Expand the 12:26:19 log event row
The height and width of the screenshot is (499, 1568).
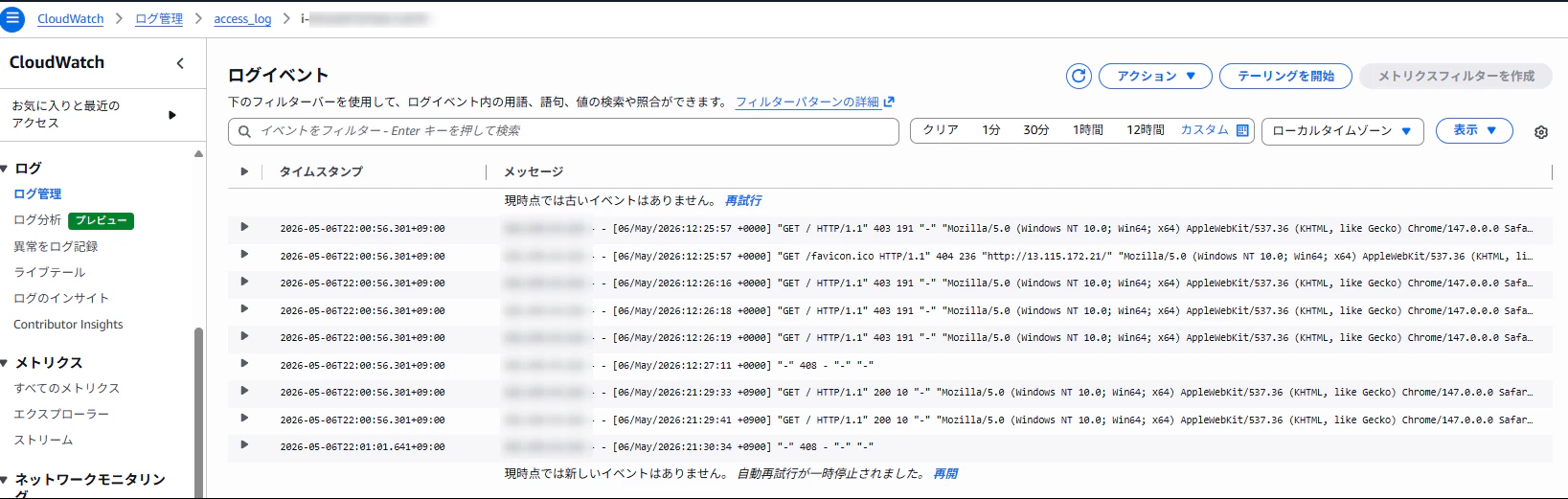(x=244, y=336)
